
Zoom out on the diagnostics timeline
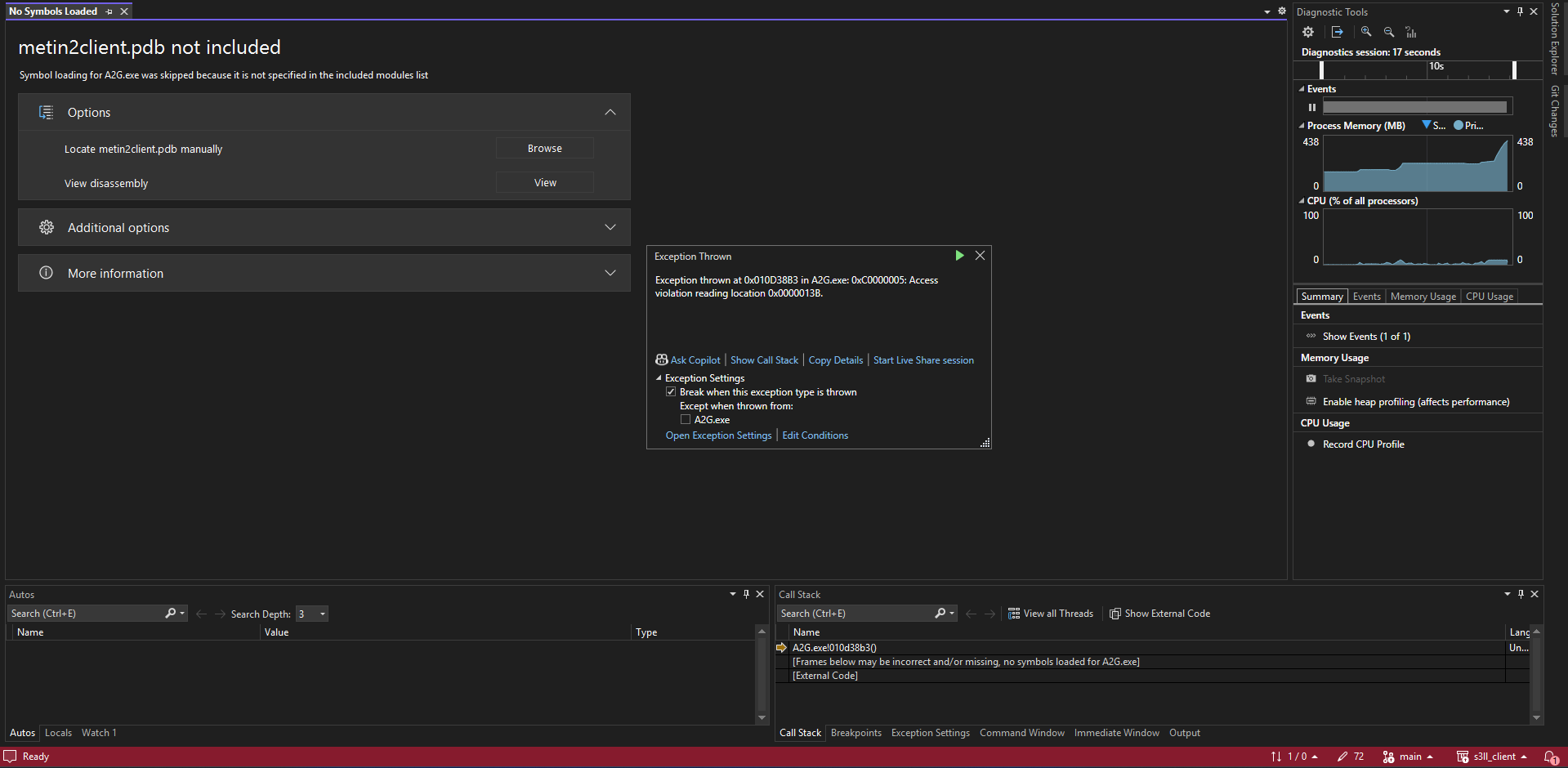[x=1388, y=32]
